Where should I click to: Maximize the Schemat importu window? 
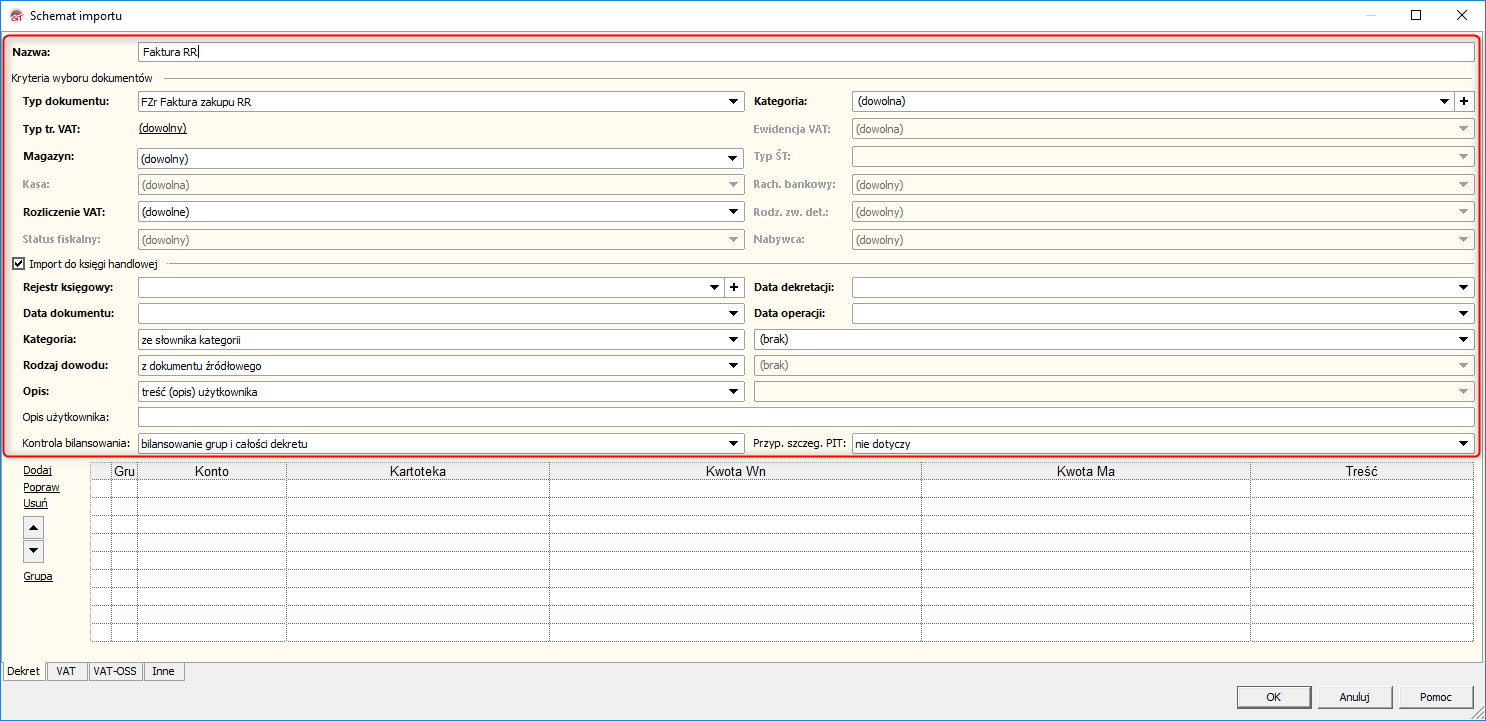point(1416,16)
